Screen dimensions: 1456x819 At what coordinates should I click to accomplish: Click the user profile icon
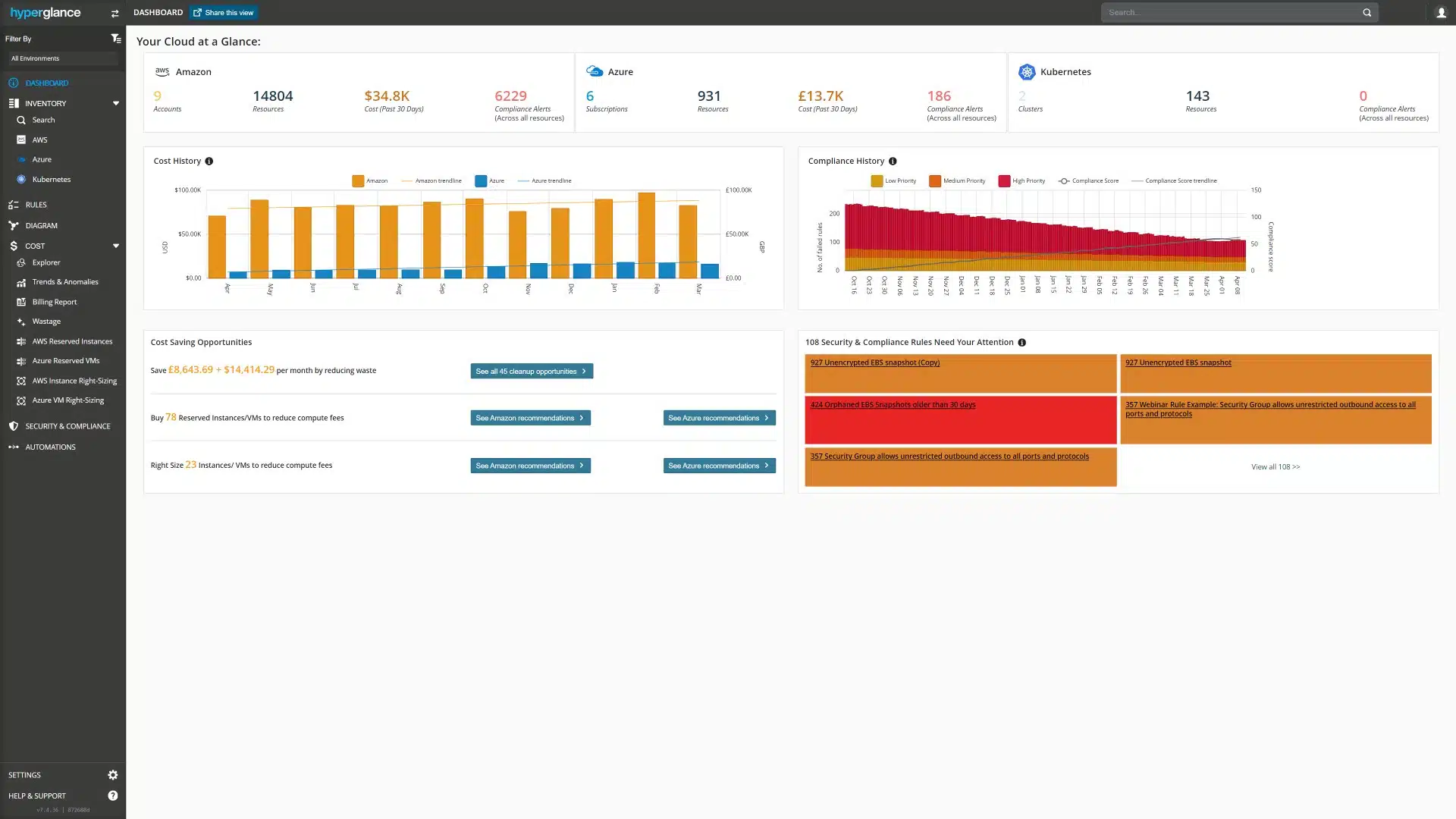(1442, 12)
